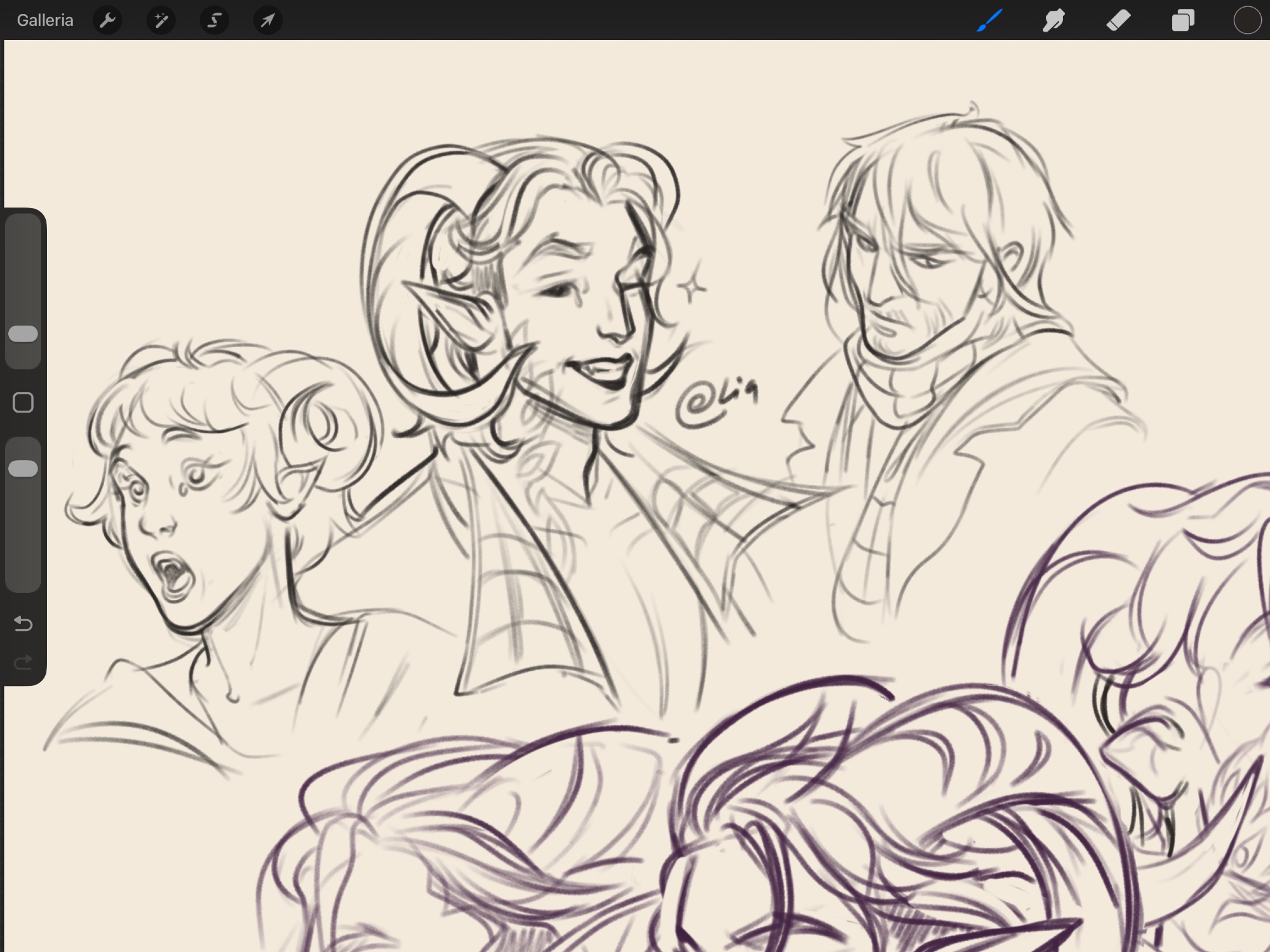
Task: Open the Adjustments magic wand menu
Action: tap(161, 20)
